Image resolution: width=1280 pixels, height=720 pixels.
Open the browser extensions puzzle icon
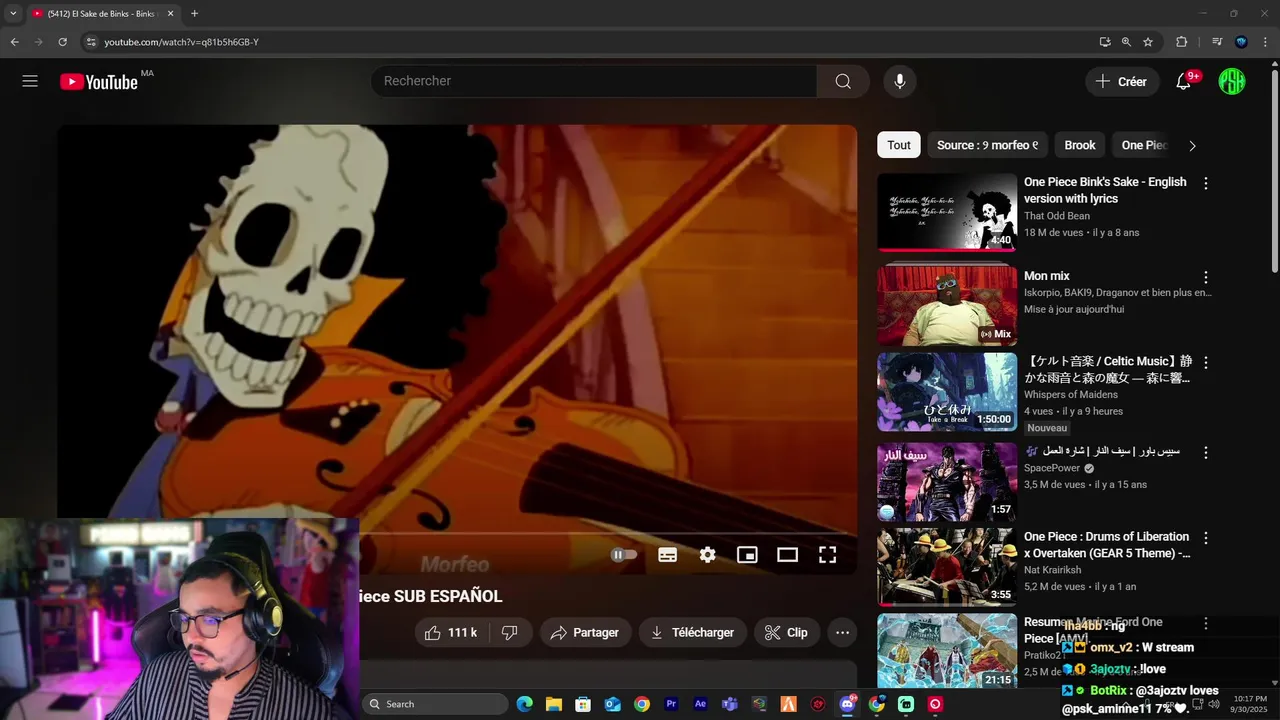pyautogui.click(x=1181, y=42)
